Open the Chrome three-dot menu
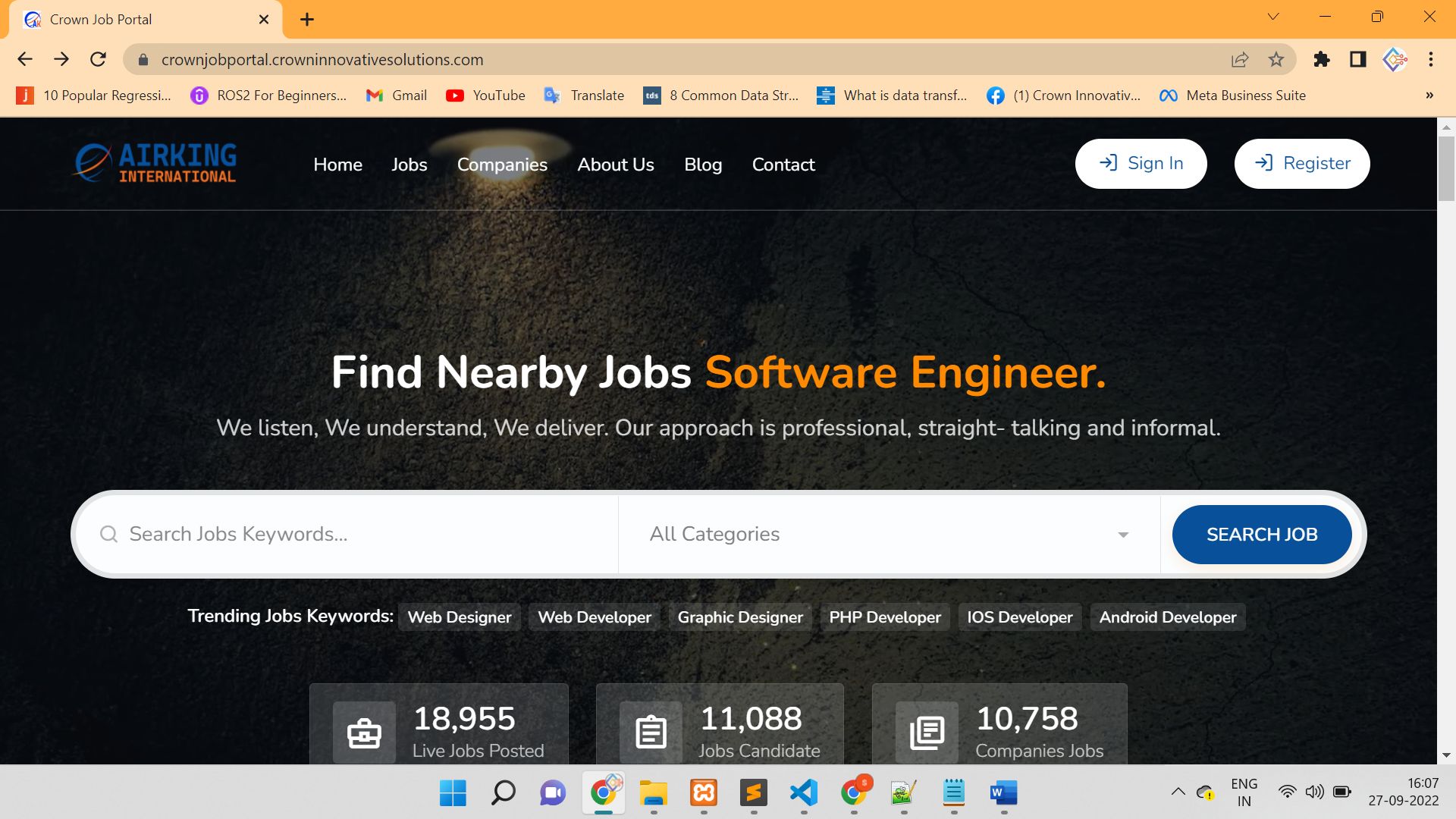This screenshot has height=819, width=1456. click(x=1431, y=59)
